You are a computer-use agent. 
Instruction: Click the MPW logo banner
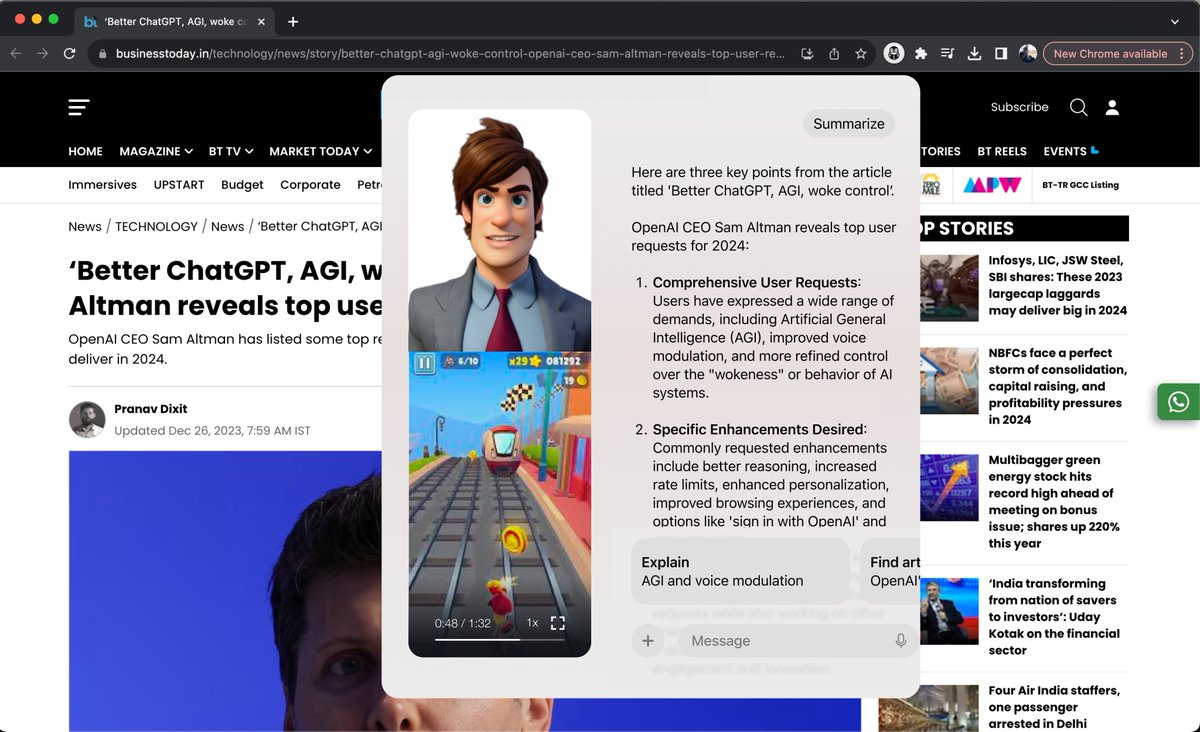click(992, 185)
